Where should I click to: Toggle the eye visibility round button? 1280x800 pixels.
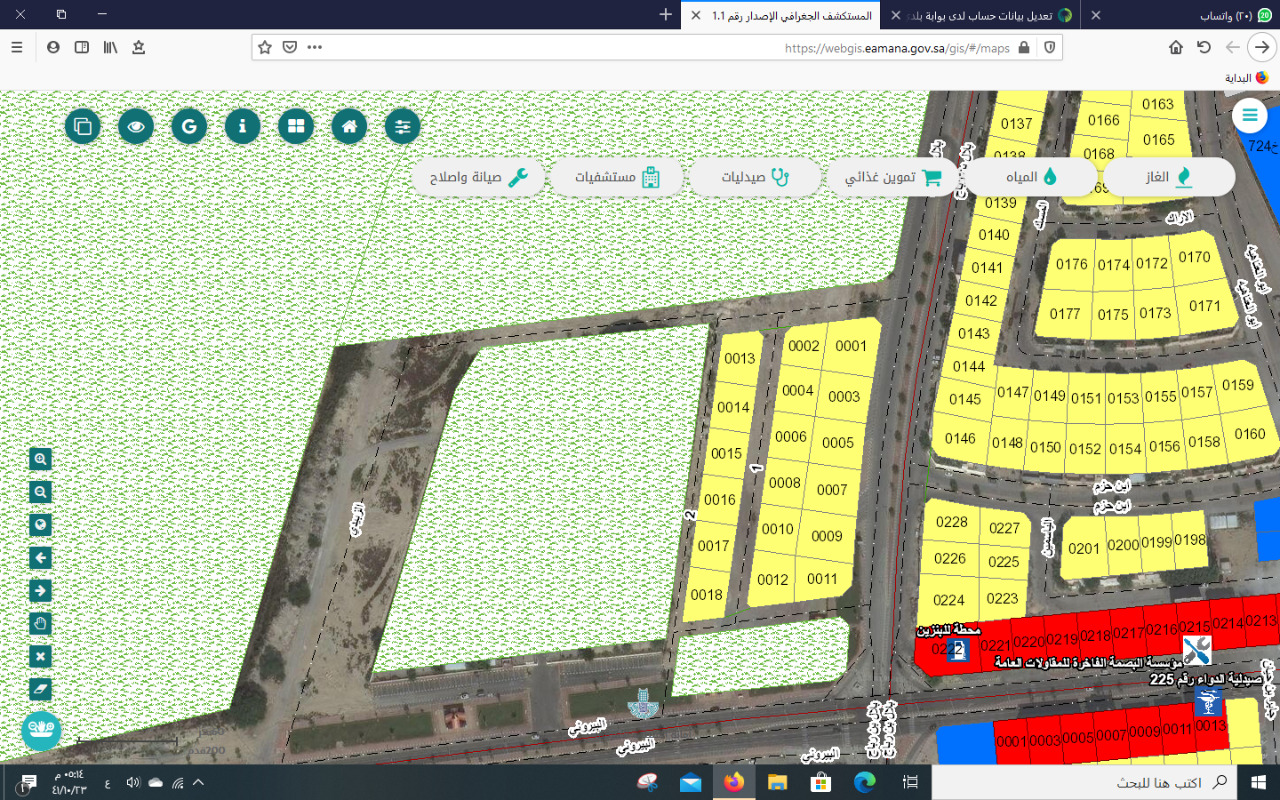[x=136, y=126]
